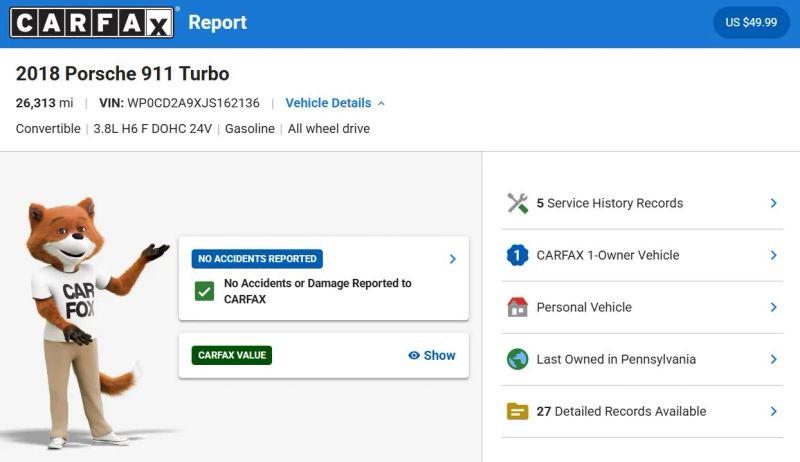Click the 26,313 mi mileage value
The height and width of the screenshot is (462, 800).
[x=44, y=103]
